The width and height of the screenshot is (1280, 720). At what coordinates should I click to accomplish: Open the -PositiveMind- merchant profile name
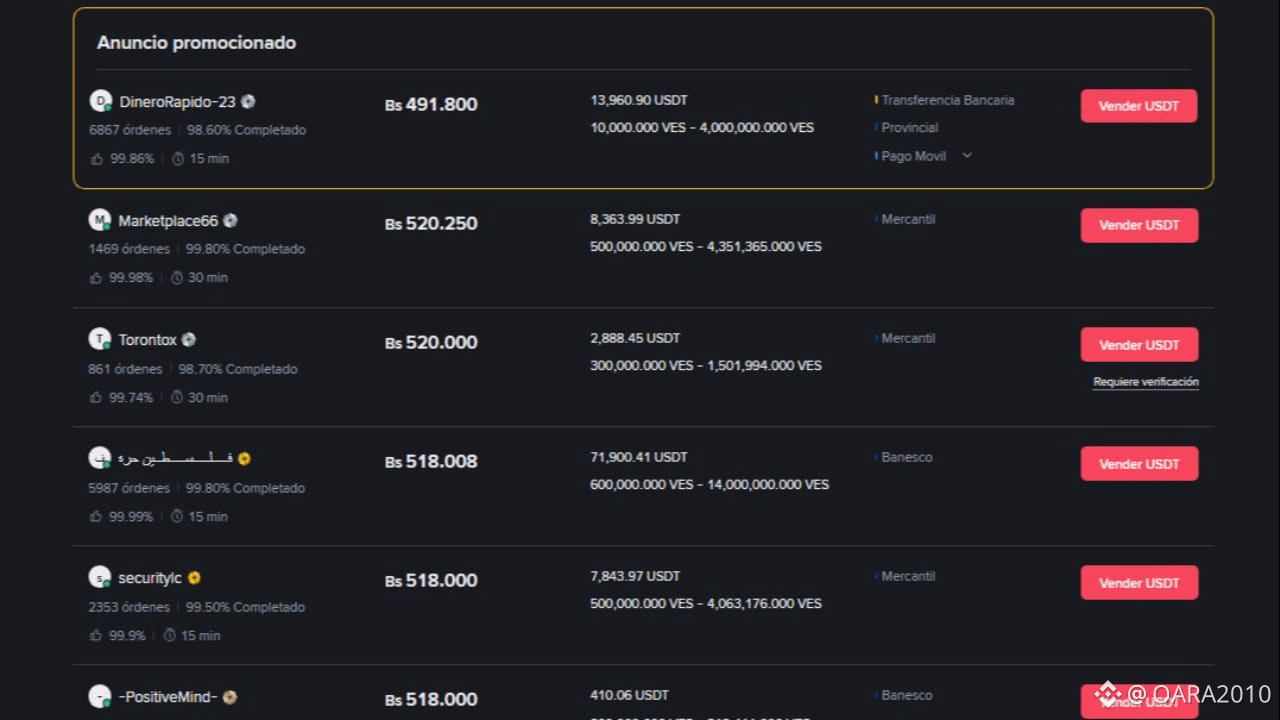[x=167, y=697]
